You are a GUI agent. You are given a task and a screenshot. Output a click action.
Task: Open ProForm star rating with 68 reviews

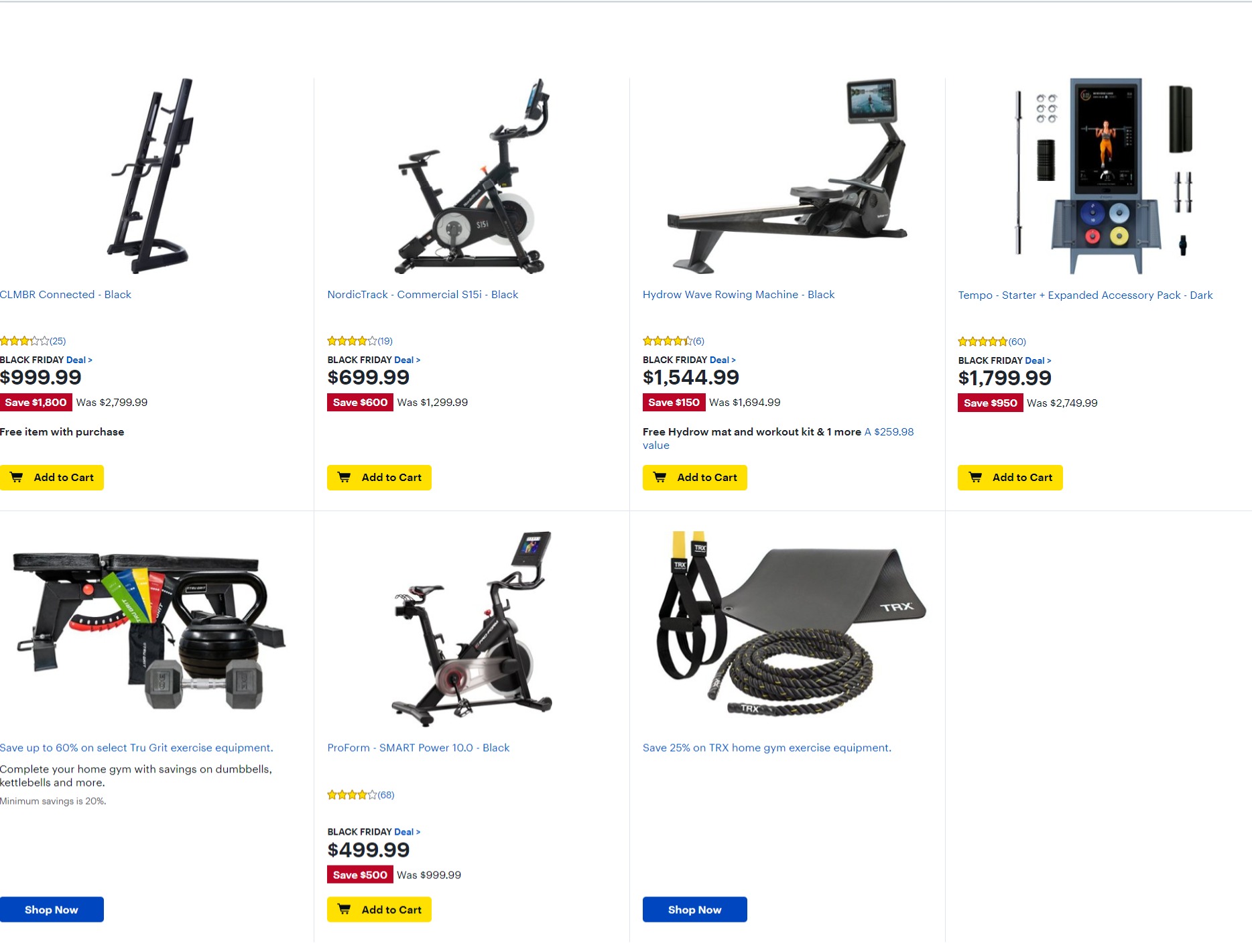tap(361, 795)
